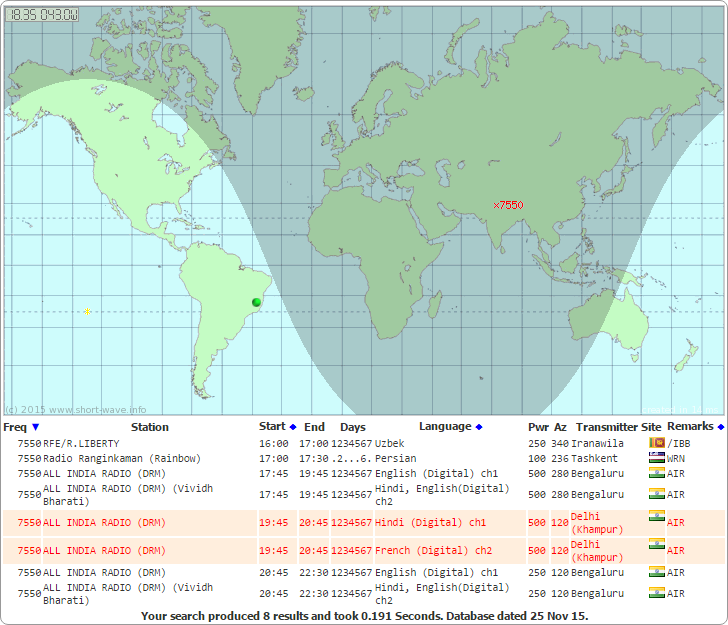The height and width of the screenshot is (625, 728).
Task: Click the Sri Lanka flag in Iranawila row
Action: click(656, 443)
